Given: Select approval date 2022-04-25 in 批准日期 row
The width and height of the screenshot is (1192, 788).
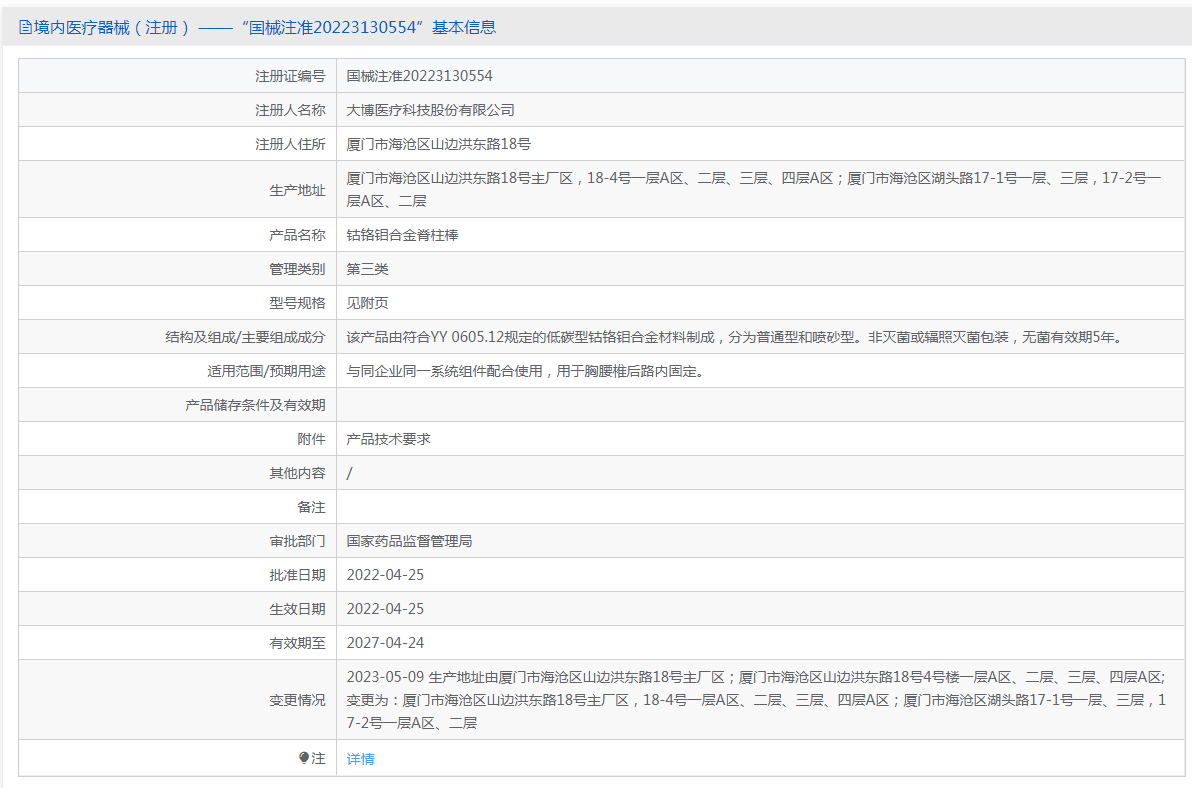Looking at the screenshot, I should coord(385,575).
